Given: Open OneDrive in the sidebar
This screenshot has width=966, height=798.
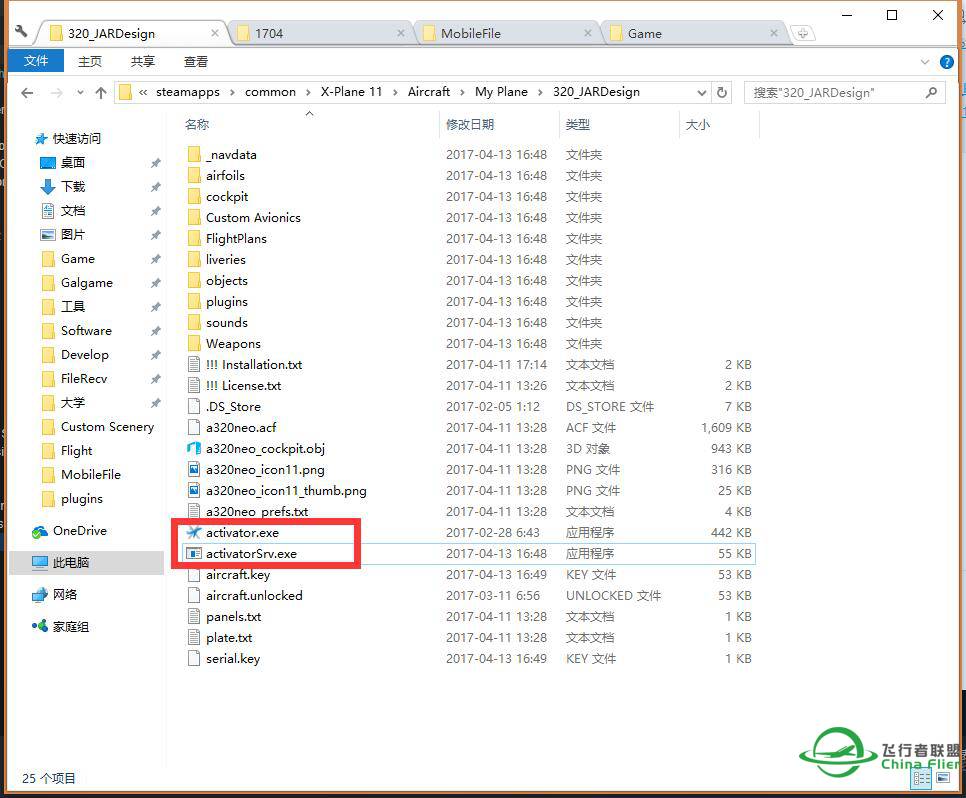Looking at the screenshot, I should click(80, 531).
